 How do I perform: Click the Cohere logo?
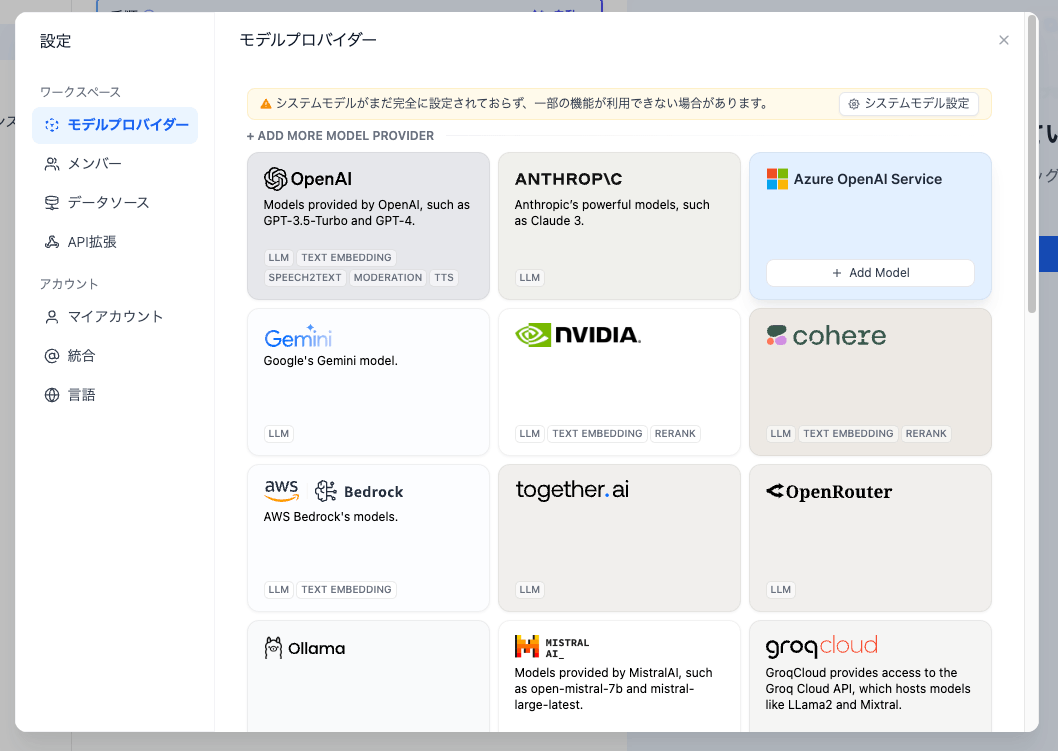point(826,335)
